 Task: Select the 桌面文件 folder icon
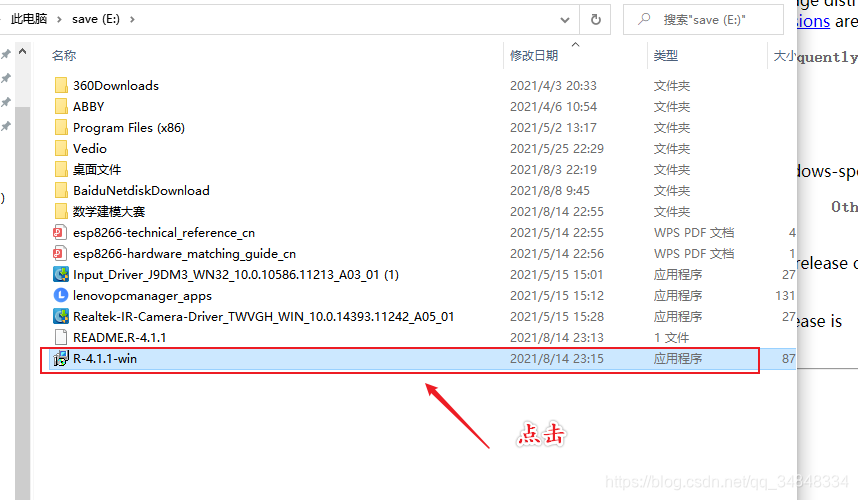(x=61, y=170)
